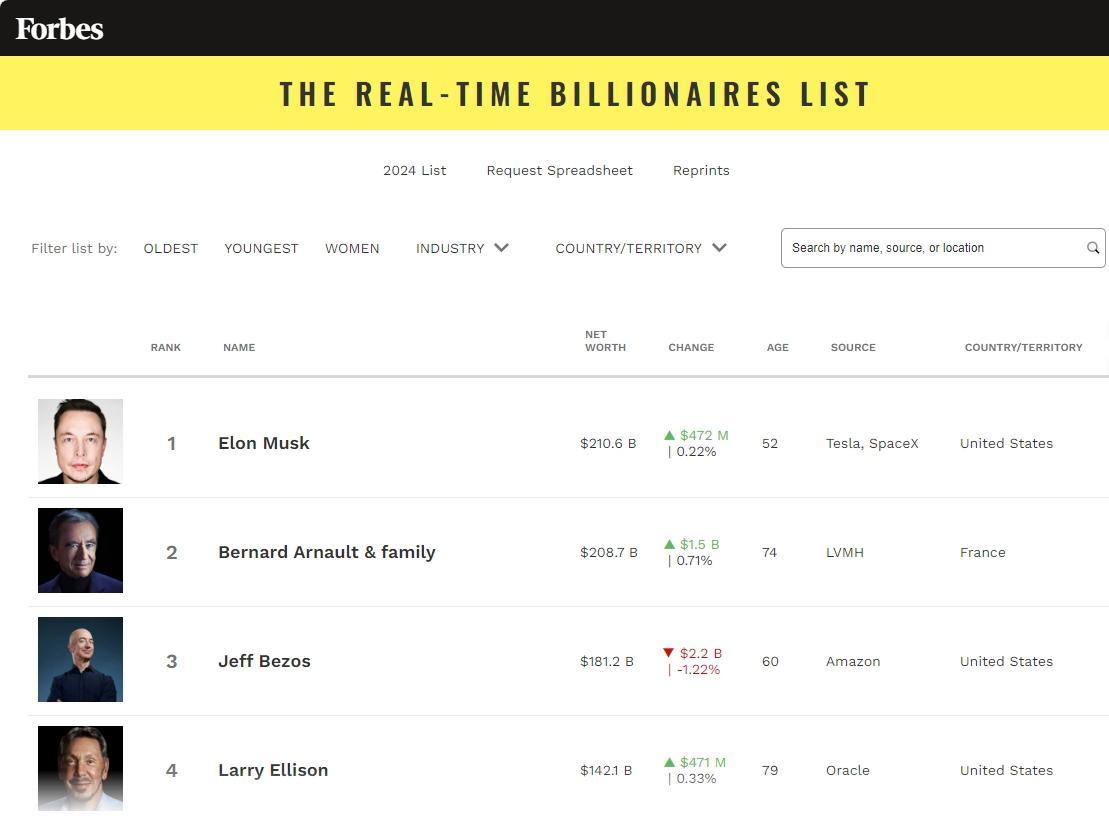The width and height of the screenshot is (1109, 837).
Task: Open Bernard Arnault & family entry
Action: (x=327, y=552)
